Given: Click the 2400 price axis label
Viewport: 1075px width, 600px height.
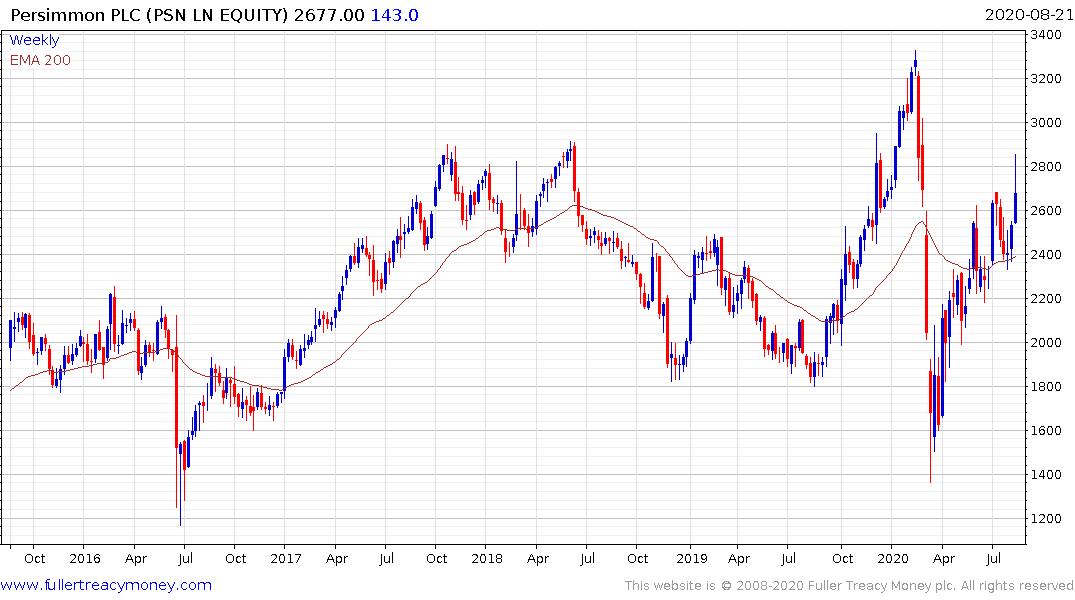Looking at the screenshot, I should pos(1046,254).
